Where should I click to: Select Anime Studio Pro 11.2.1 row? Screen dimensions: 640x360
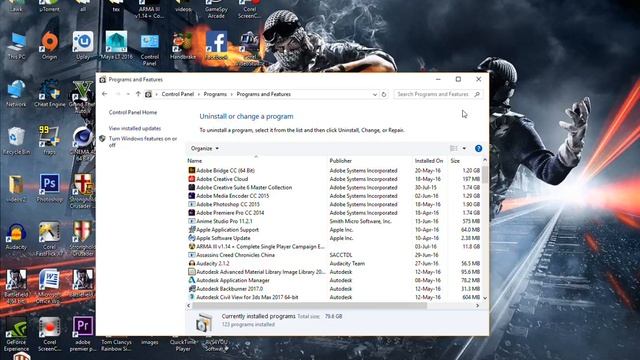pos(334,221)
